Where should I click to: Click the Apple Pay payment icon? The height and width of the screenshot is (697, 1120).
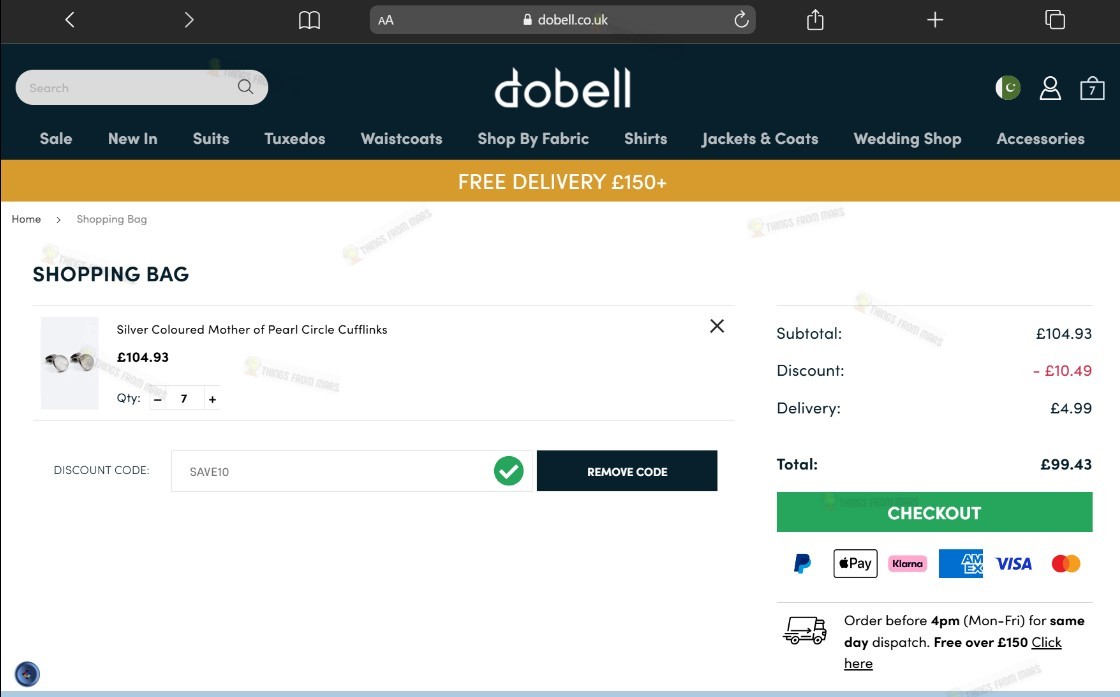[x=855, y=563]
